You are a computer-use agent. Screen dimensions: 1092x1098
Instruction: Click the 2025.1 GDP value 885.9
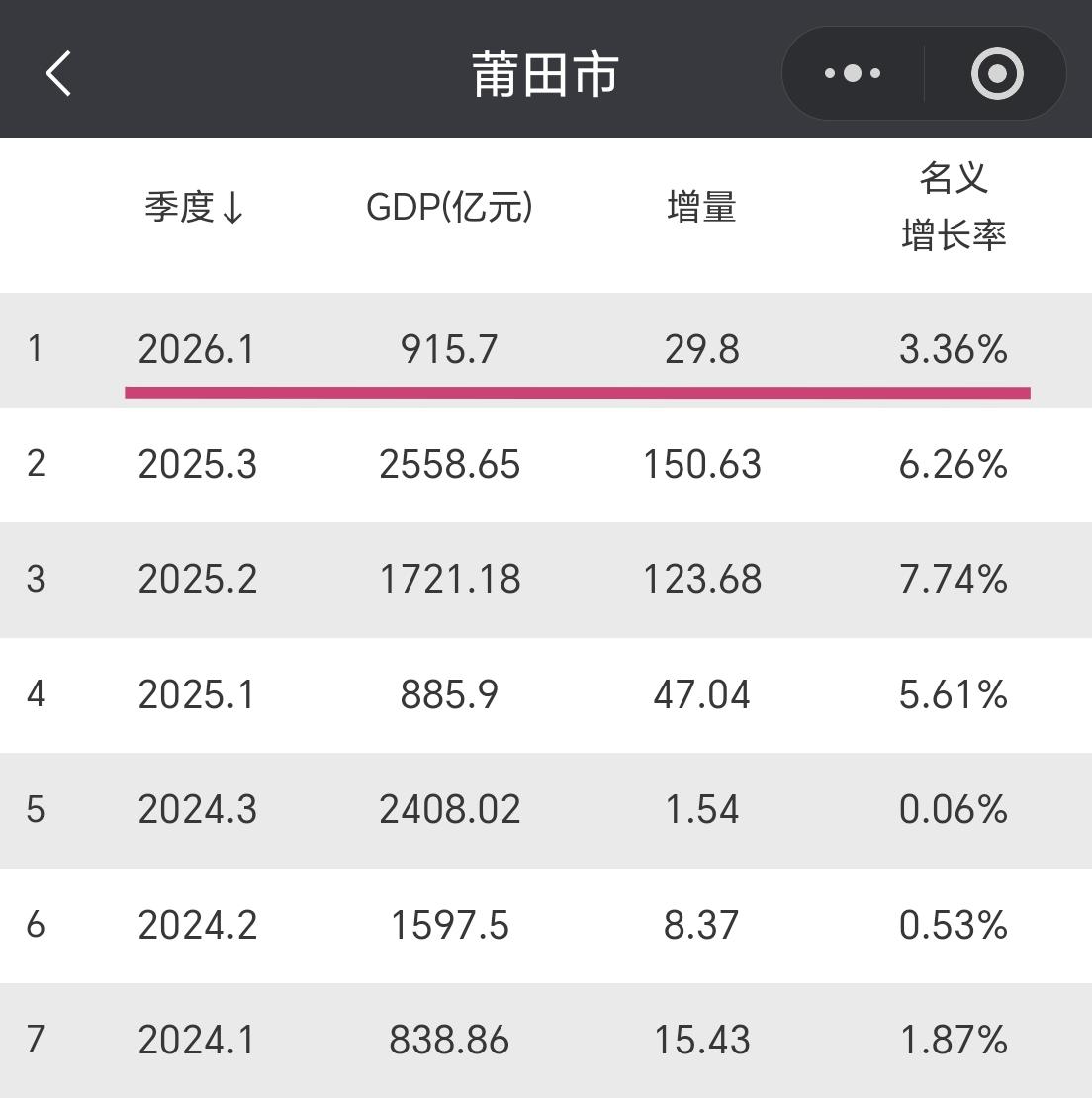click(449, 695)
